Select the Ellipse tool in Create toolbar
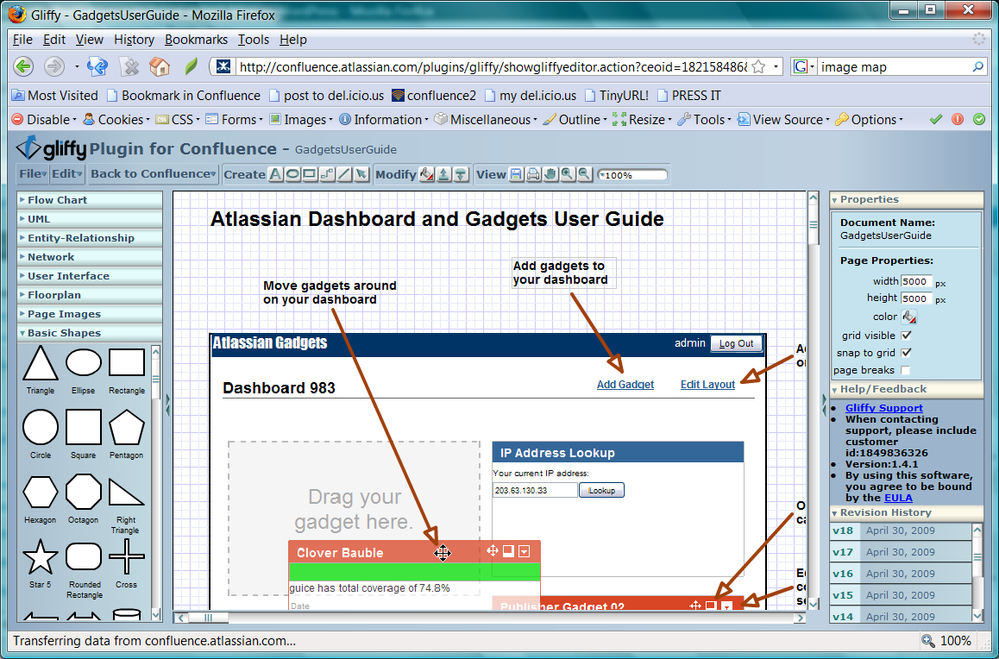 (293, 174)
